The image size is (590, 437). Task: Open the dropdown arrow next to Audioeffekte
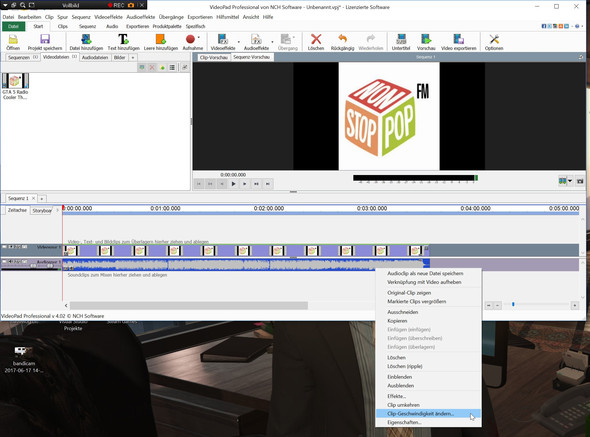[272, 42]
